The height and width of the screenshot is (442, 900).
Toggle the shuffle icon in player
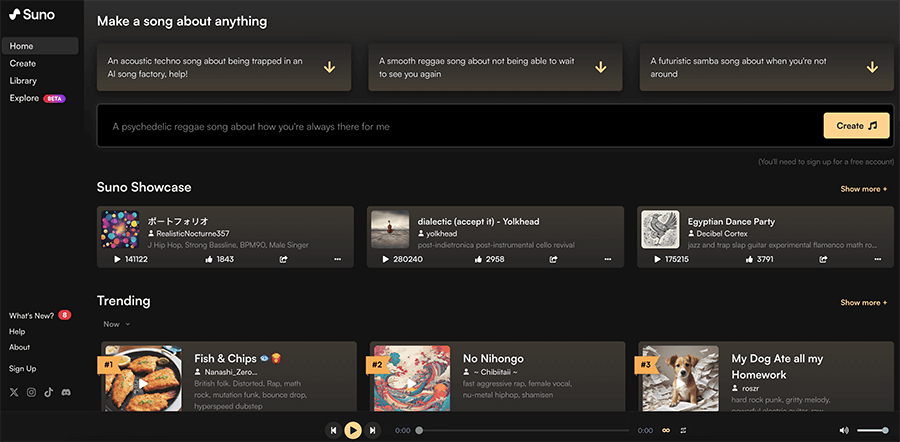tap(683, 430)
